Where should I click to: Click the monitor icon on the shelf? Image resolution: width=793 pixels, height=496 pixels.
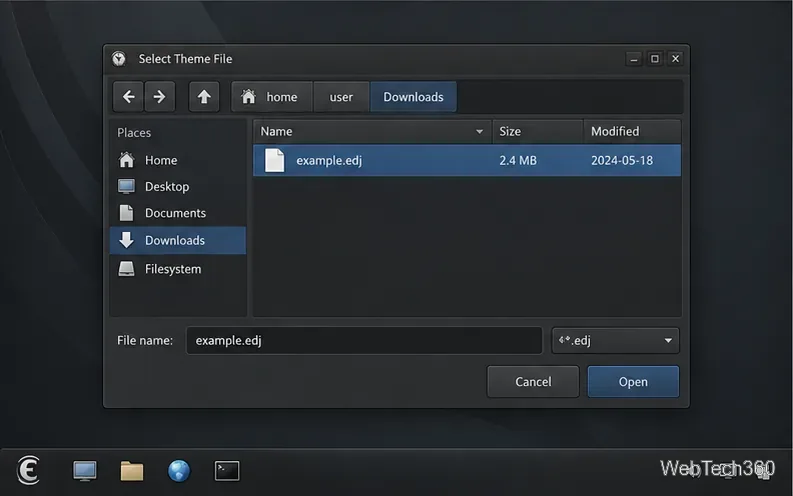click(x=84, y=471)
